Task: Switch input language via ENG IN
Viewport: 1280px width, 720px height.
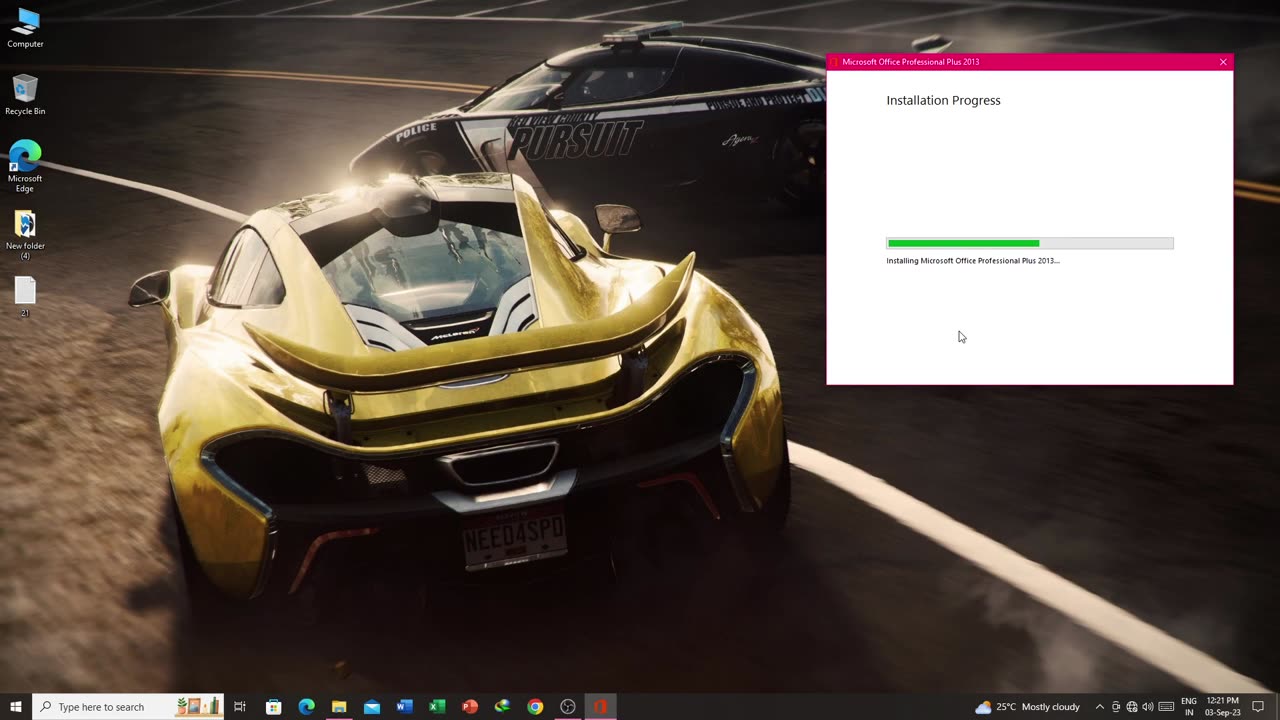Action: pos(1189,707)
